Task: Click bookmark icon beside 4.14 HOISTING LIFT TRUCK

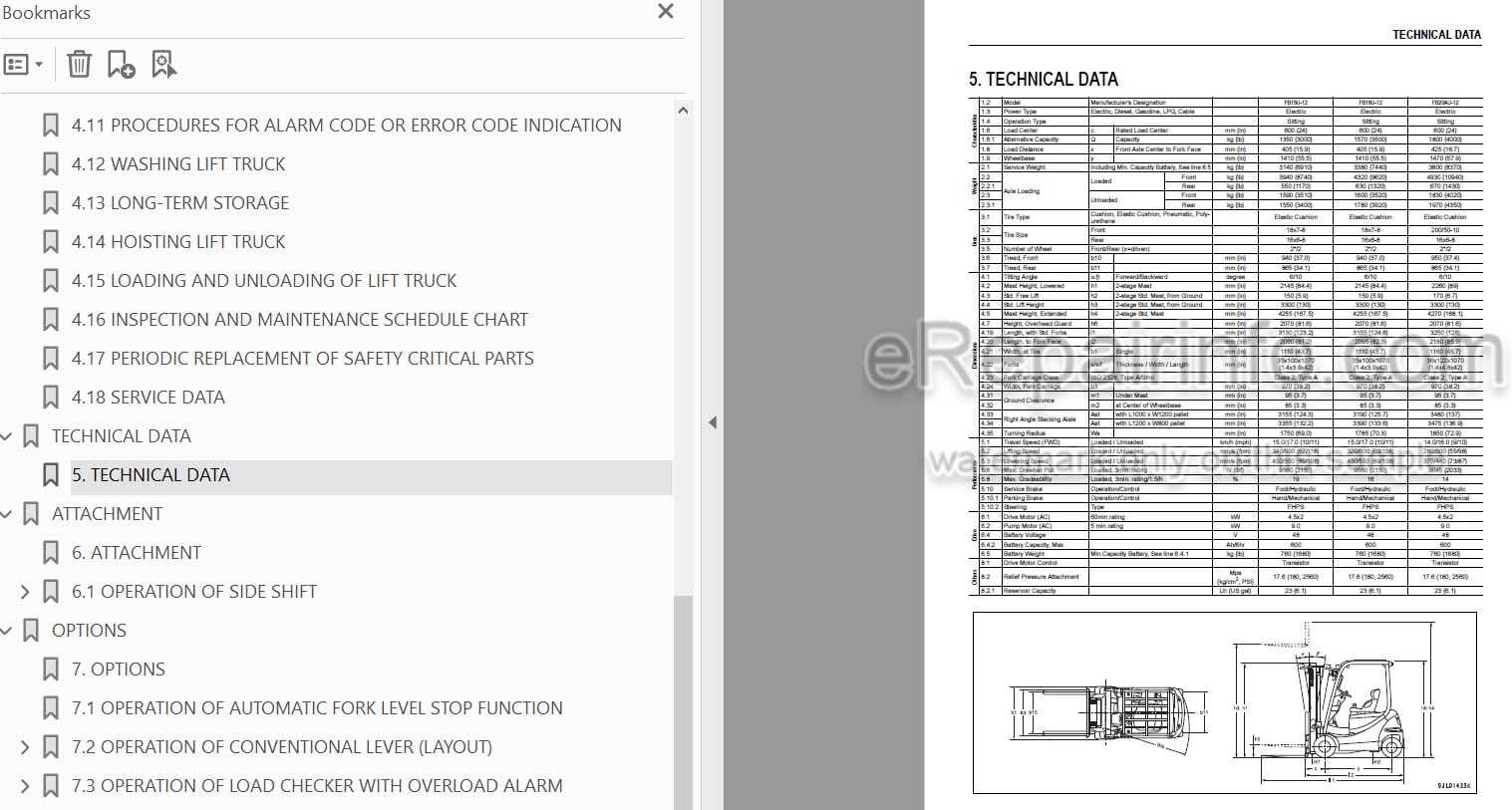Action: [x=50, y=242]
